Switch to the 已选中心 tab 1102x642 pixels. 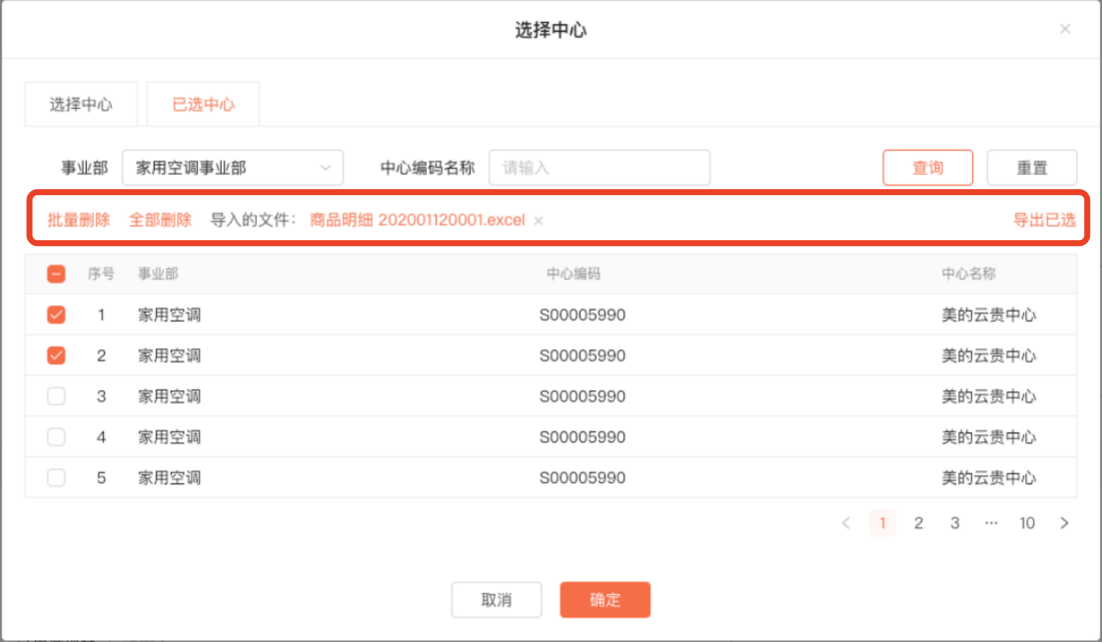click(203, 105)
